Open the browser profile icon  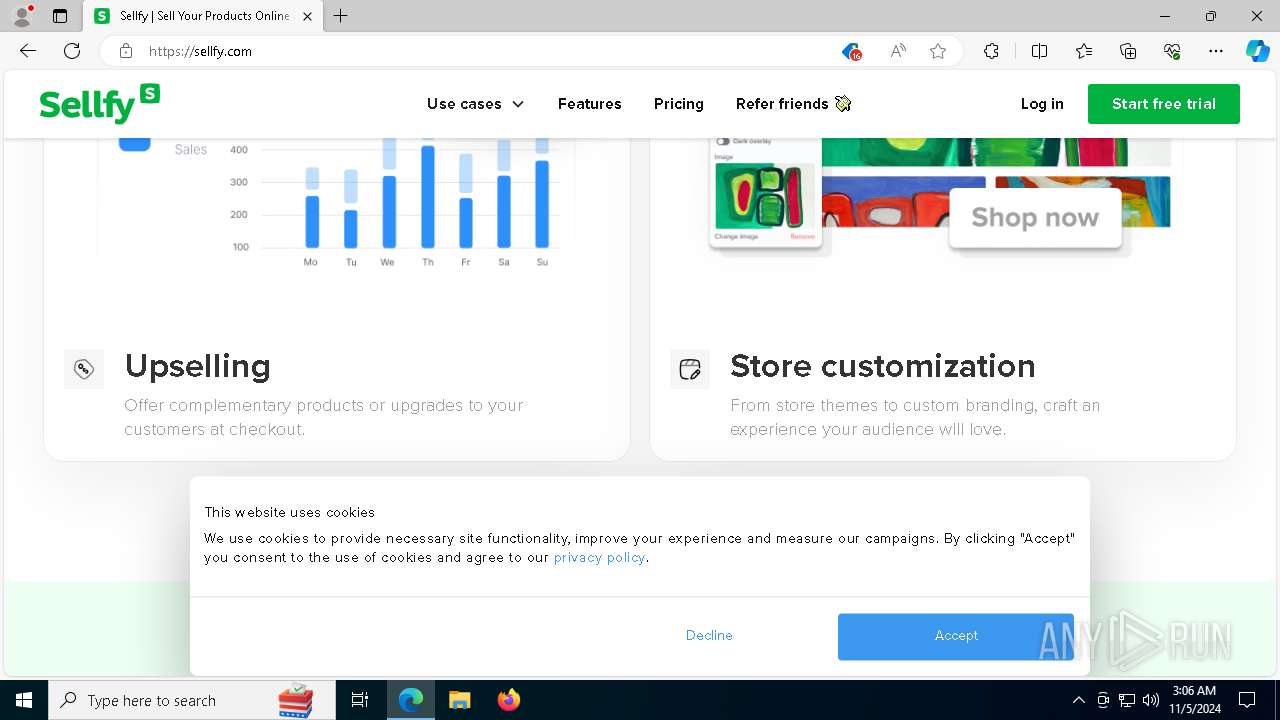click(22, 16)
